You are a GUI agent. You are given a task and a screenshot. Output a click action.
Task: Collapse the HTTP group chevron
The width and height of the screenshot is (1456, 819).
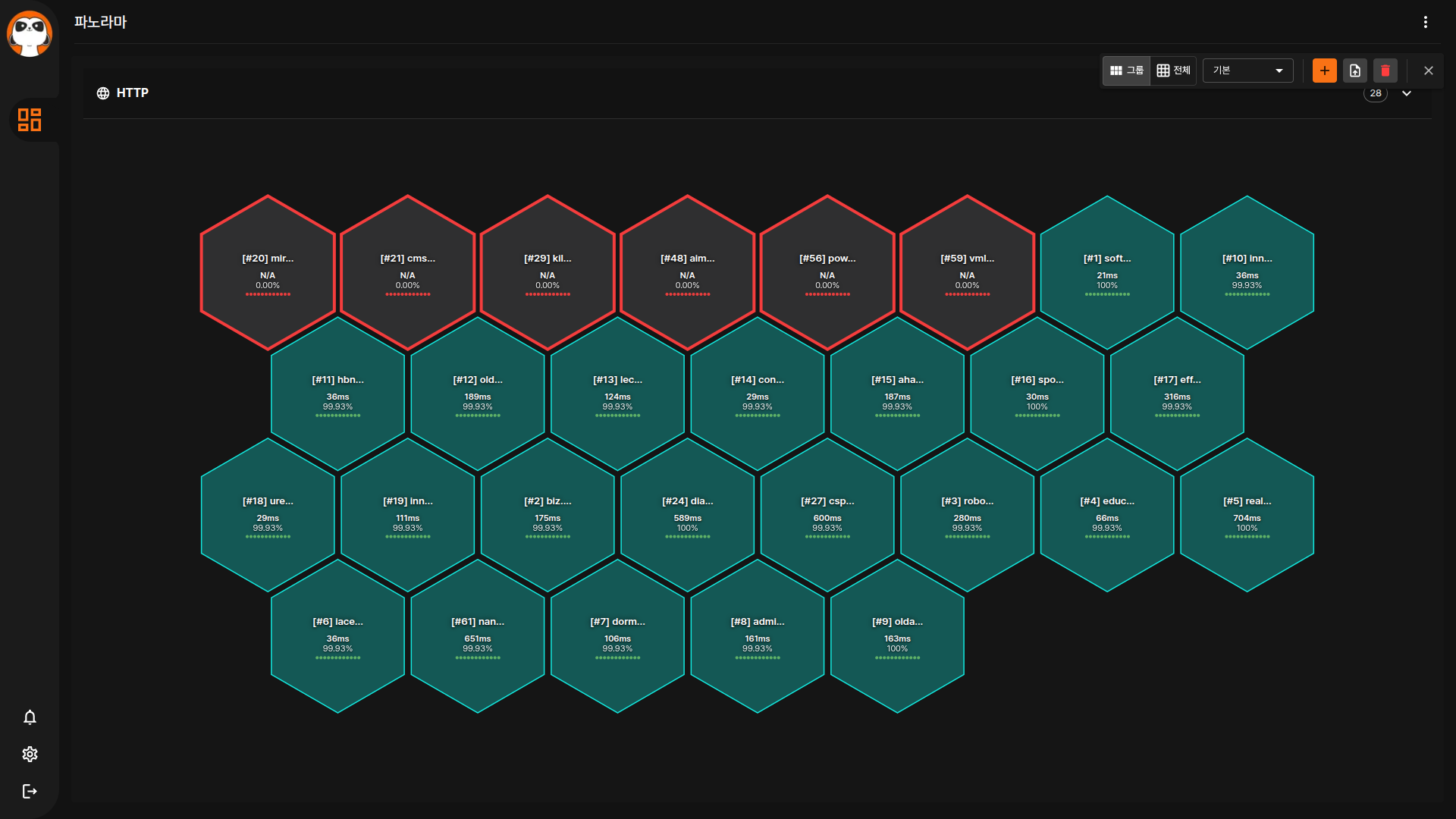[x=1407, y=93]
